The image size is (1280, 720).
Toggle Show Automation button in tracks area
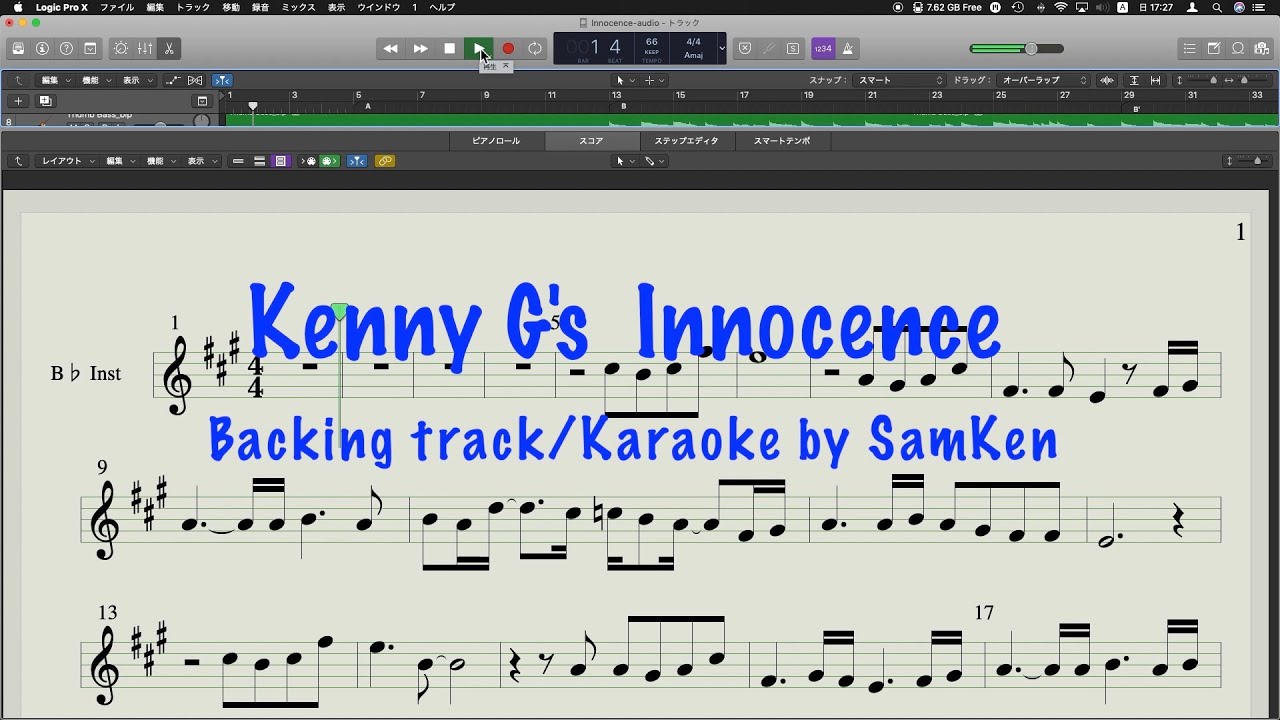tap(173, 80)
